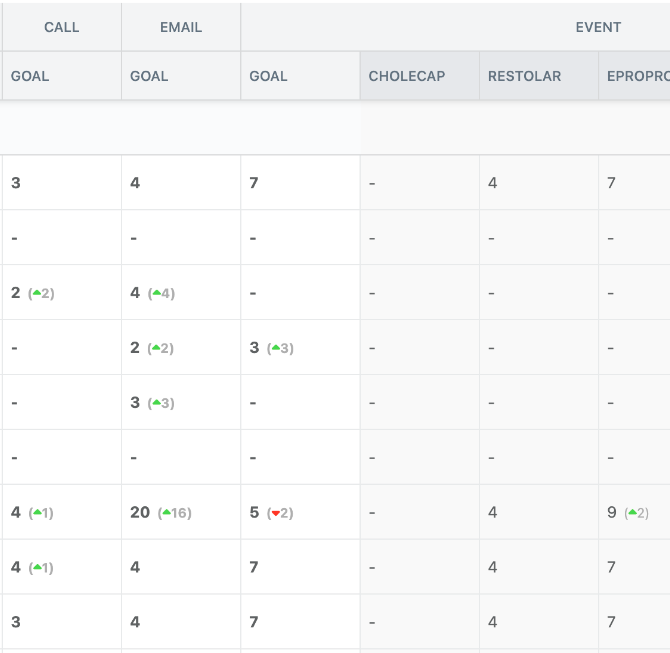Click the partially visible EPROPRO column header

[638, 76]
